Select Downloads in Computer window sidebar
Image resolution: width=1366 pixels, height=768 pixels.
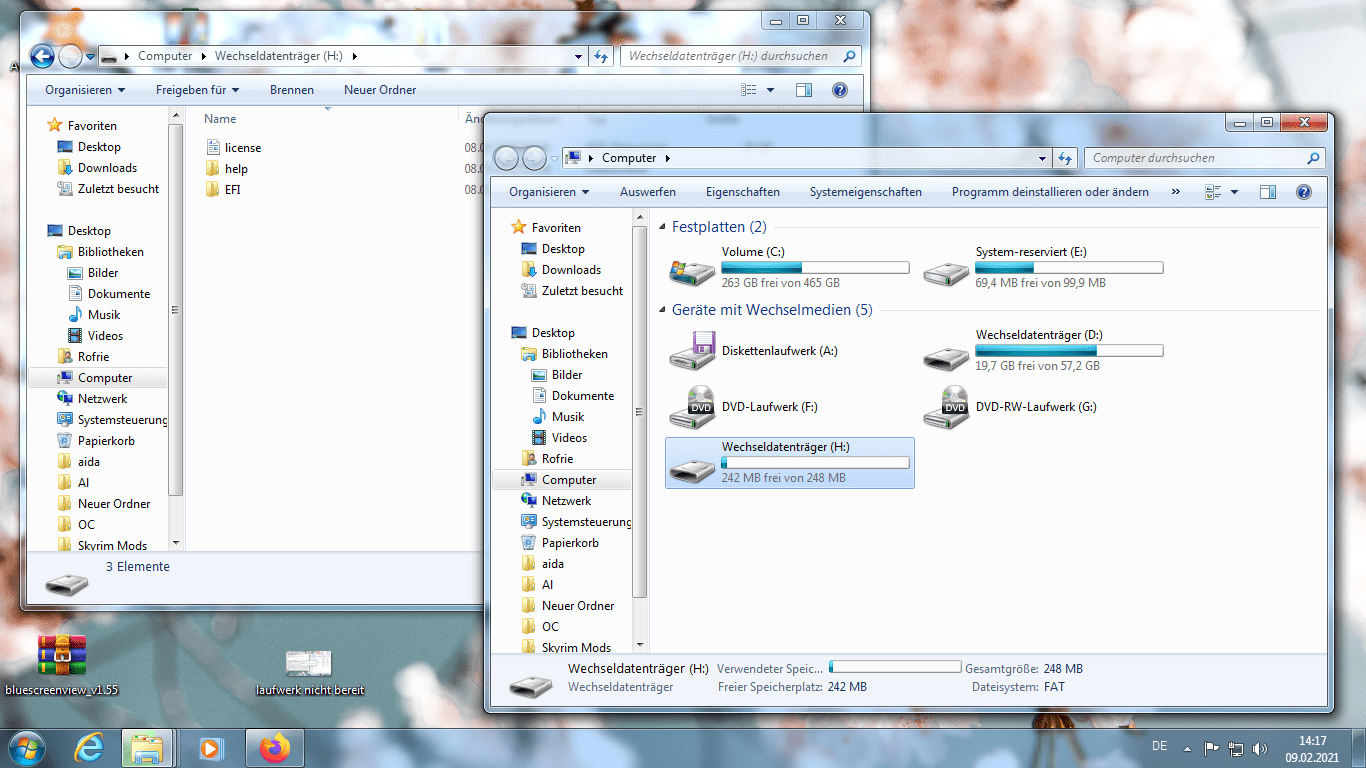(x=561, y=270)
